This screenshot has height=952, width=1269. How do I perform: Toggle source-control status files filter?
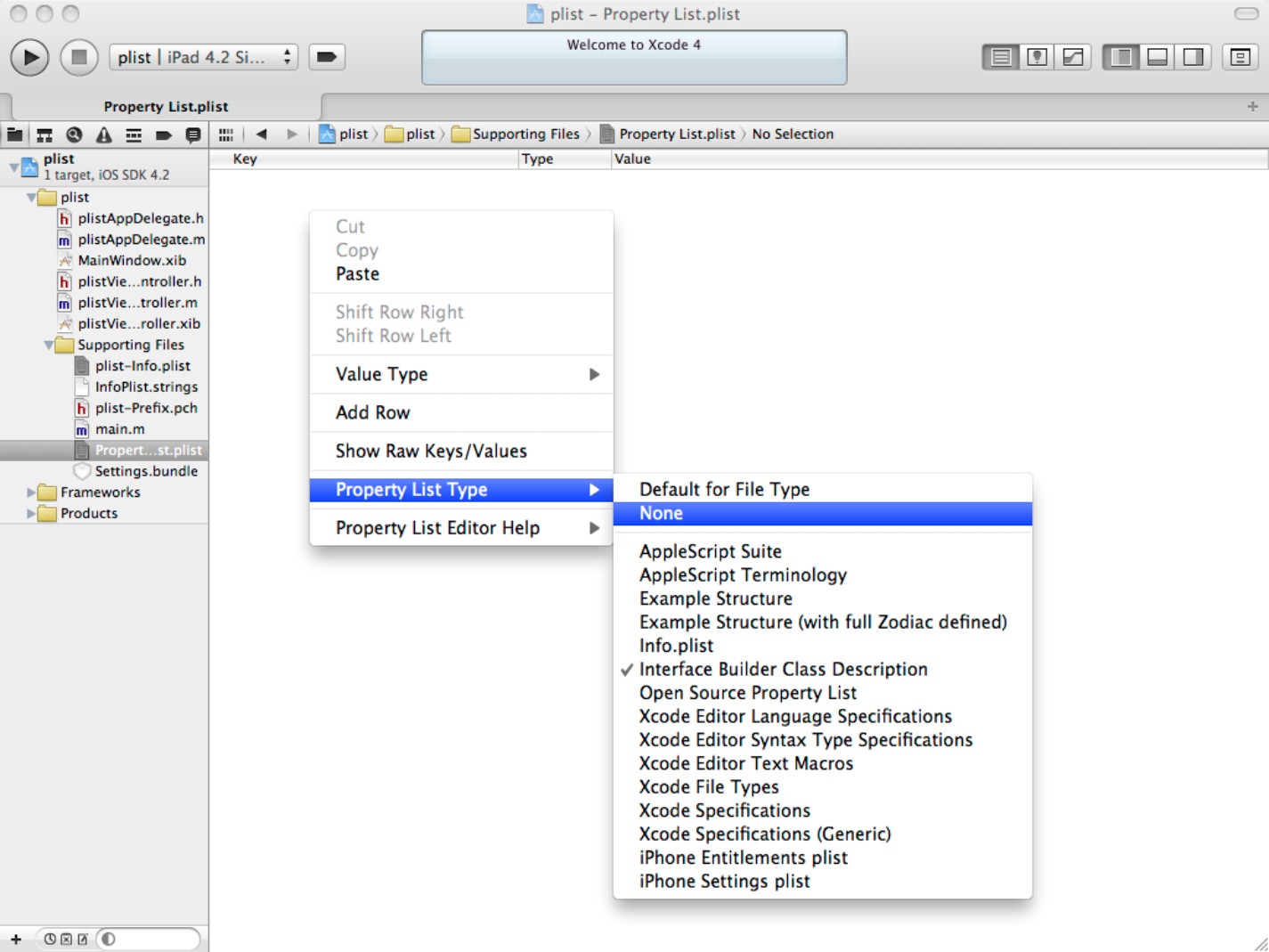pos(66,940)
